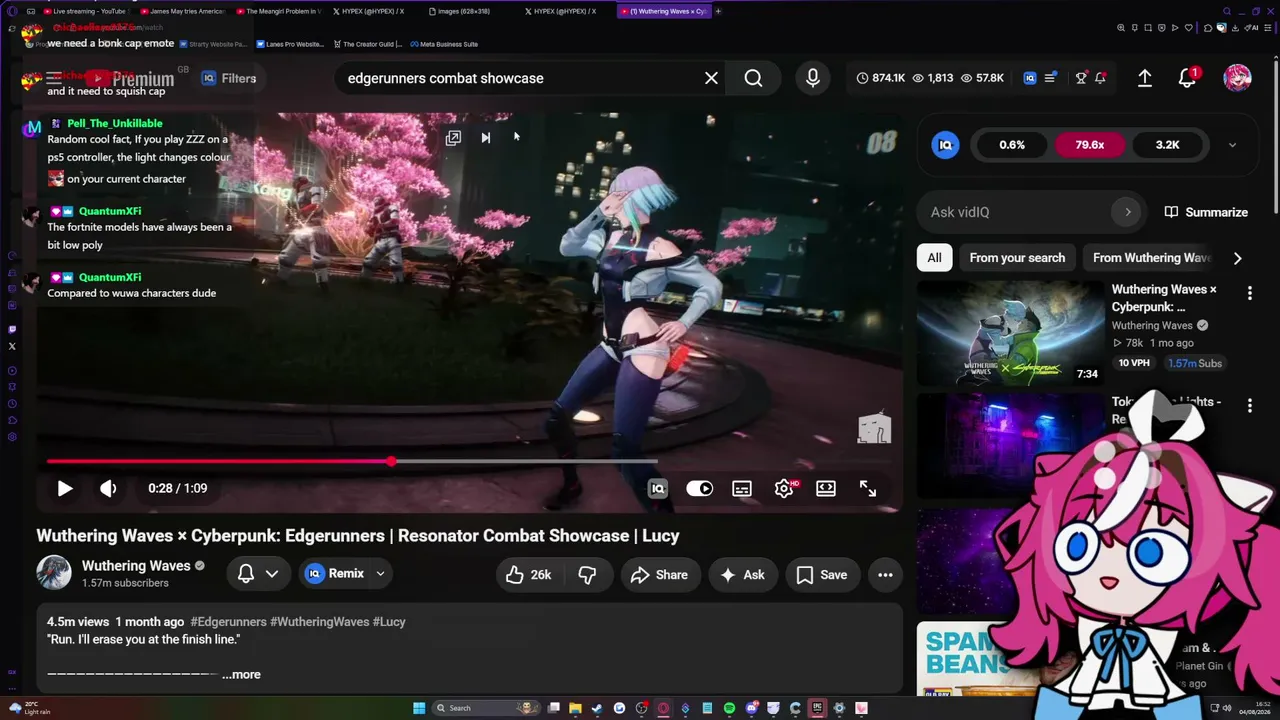Click the vidIQ Remix button

tap(335, 574)
